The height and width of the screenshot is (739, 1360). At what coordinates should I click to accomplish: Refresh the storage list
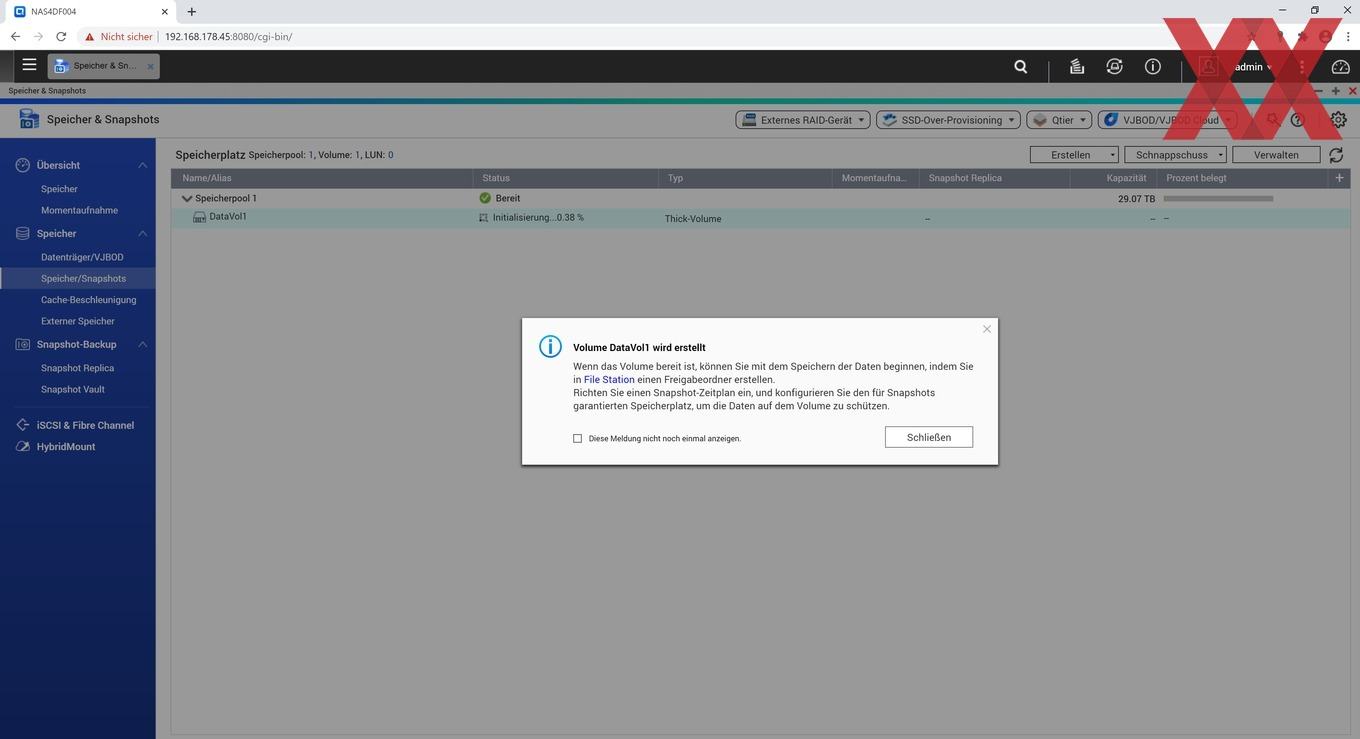pos(1336,155)
